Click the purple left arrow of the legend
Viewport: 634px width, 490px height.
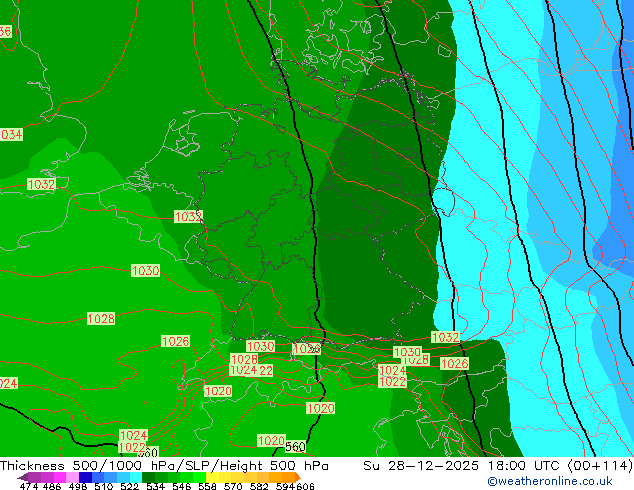tap(23, 478)
